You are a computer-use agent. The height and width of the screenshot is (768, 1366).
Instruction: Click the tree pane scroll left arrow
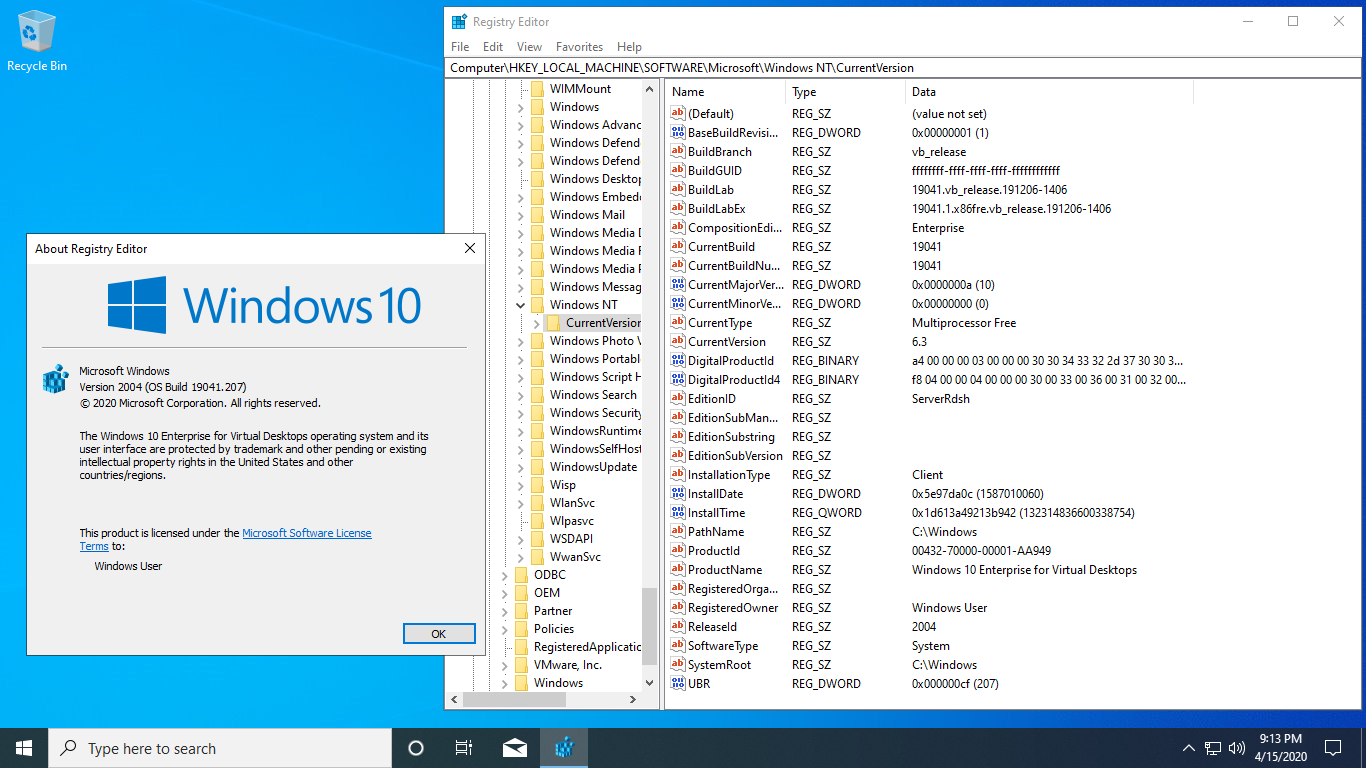(453, 701)
